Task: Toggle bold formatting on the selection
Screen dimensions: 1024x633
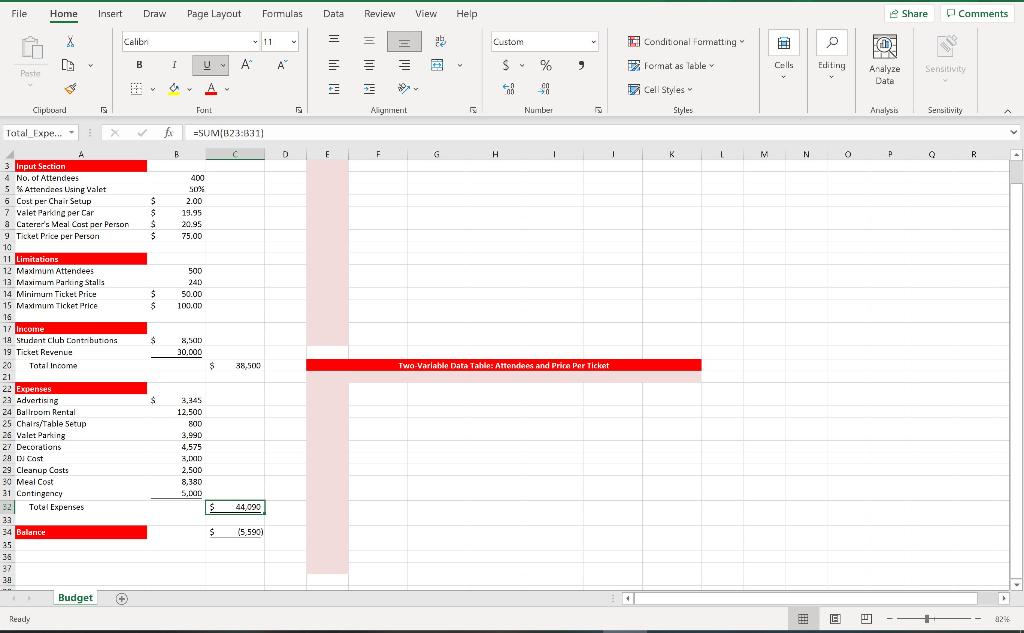Action: click(x=137, y=64)
